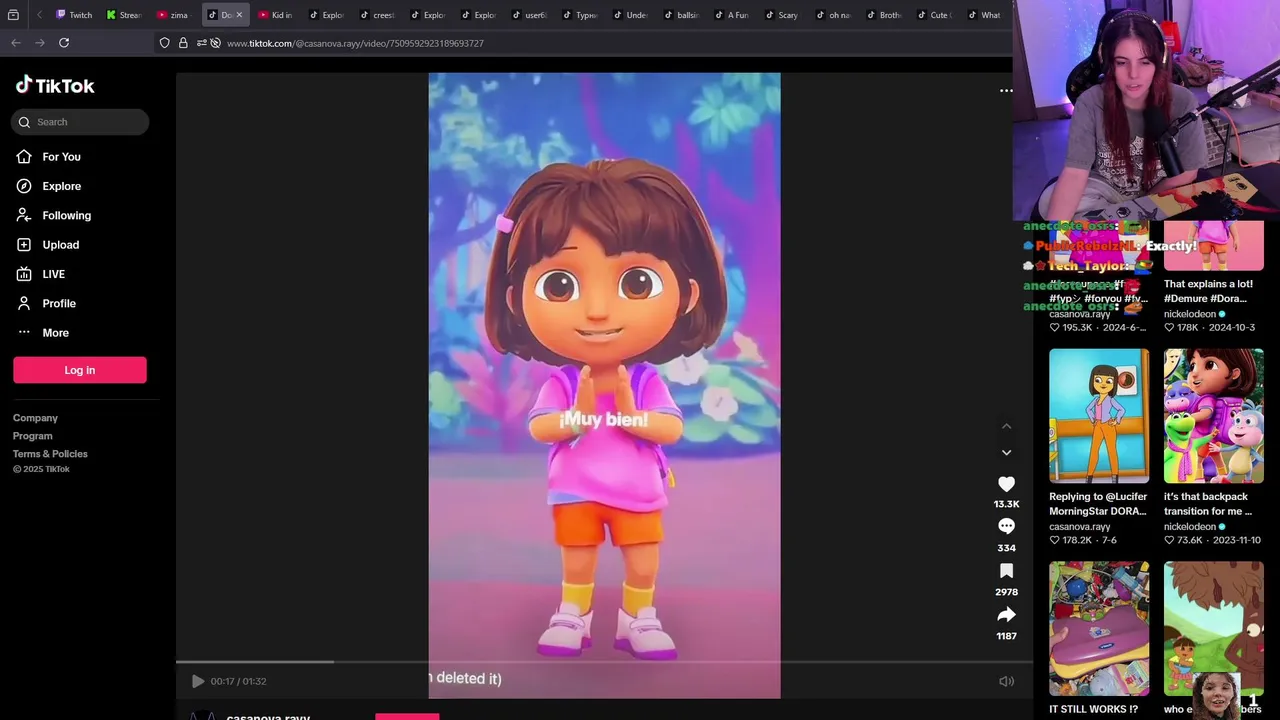This screenshot has width=1280, height=720.
Task: Close the current Dora TikTok tab
Action: point(239,15)
